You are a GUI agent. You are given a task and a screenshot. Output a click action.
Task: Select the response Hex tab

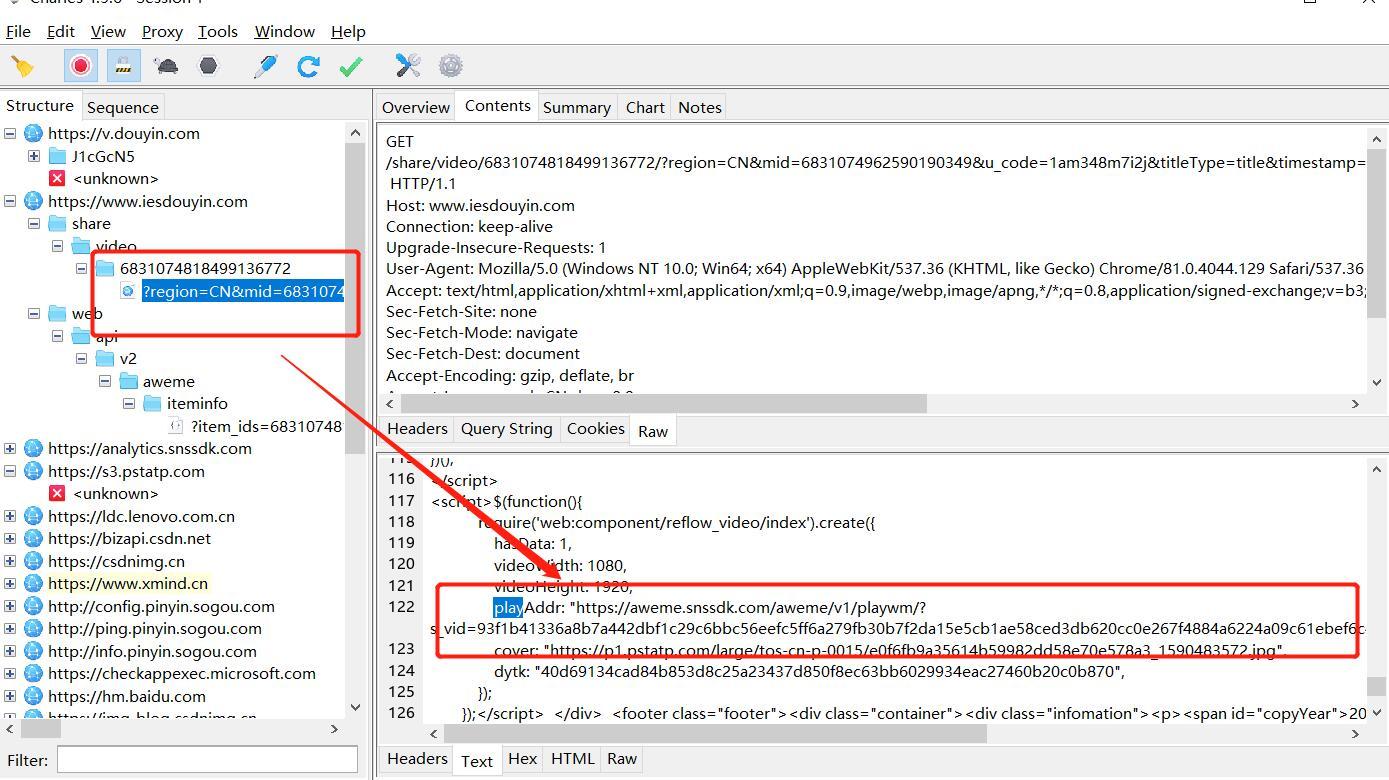pyautogui.click(x=522, y=758)
